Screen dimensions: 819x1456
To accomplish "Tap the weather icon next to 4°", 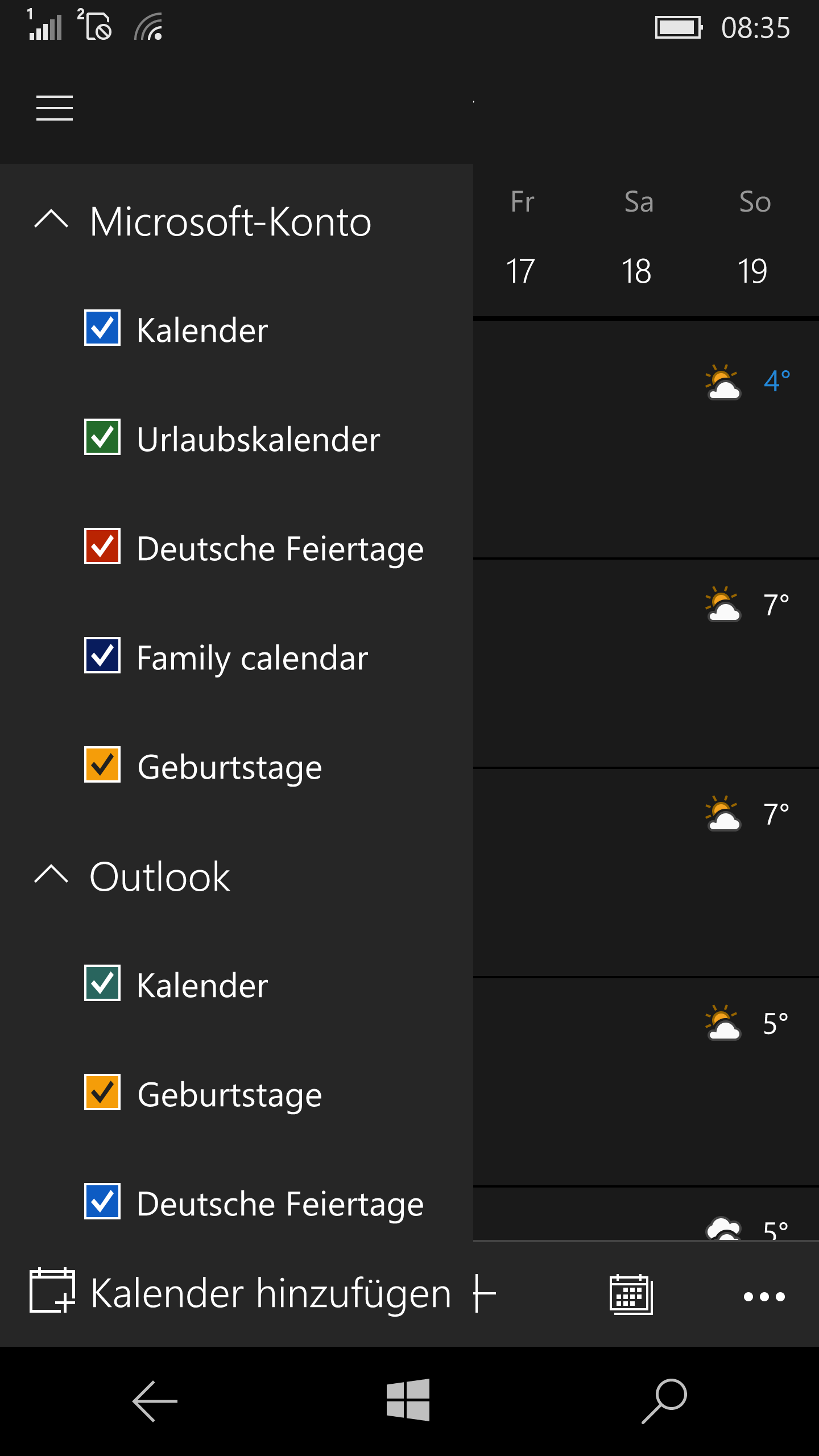I will [x=722, y=382].
